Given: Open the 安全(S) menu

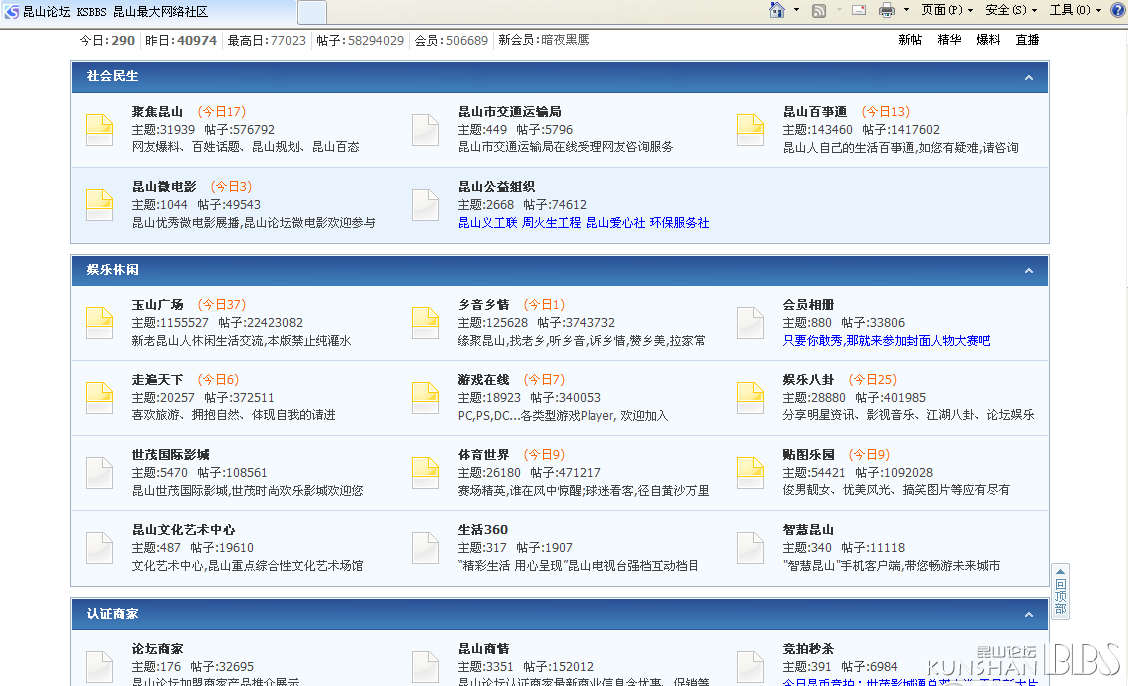Looking at the screenshot, I should click(1011, 10).
